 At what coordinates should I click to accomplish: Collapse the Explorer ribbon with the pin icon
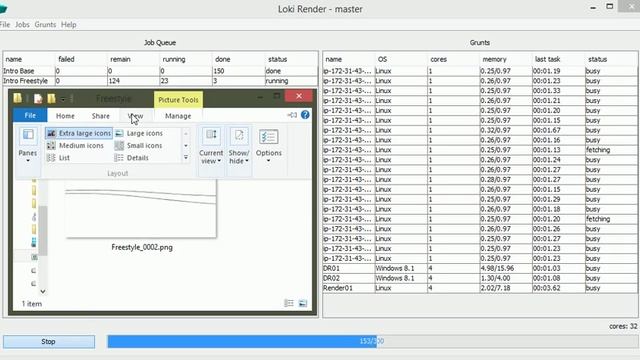(292, 115)
